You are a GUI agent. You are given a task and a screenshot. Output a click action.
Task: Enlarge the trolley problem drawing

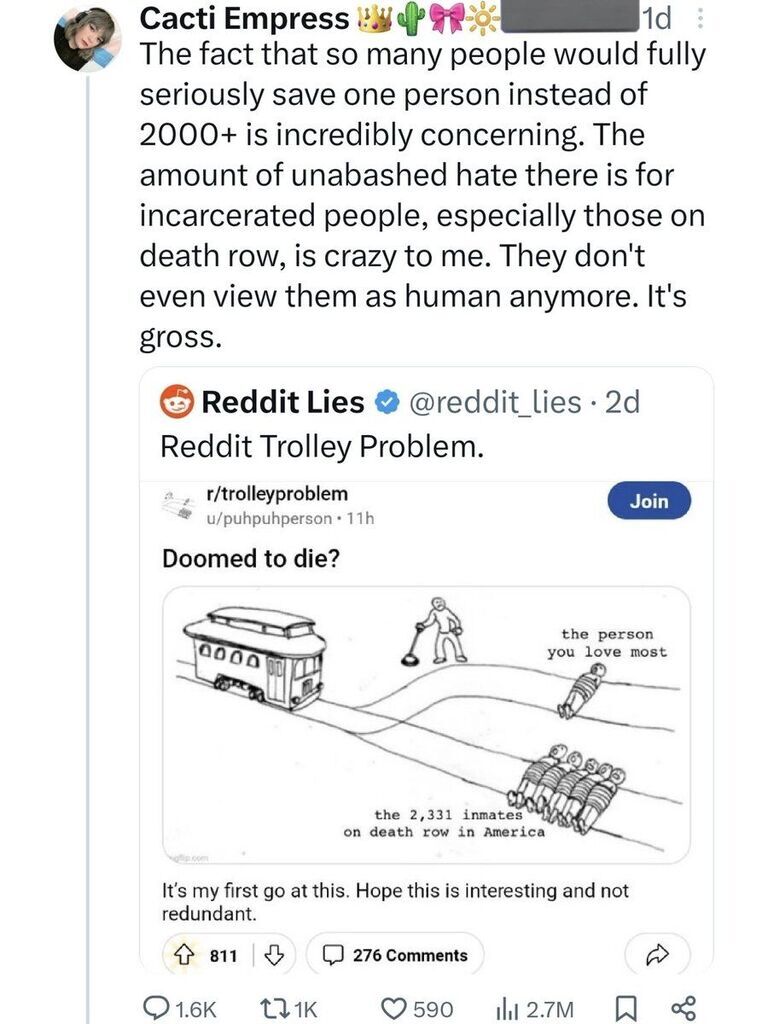coord(425,724)
